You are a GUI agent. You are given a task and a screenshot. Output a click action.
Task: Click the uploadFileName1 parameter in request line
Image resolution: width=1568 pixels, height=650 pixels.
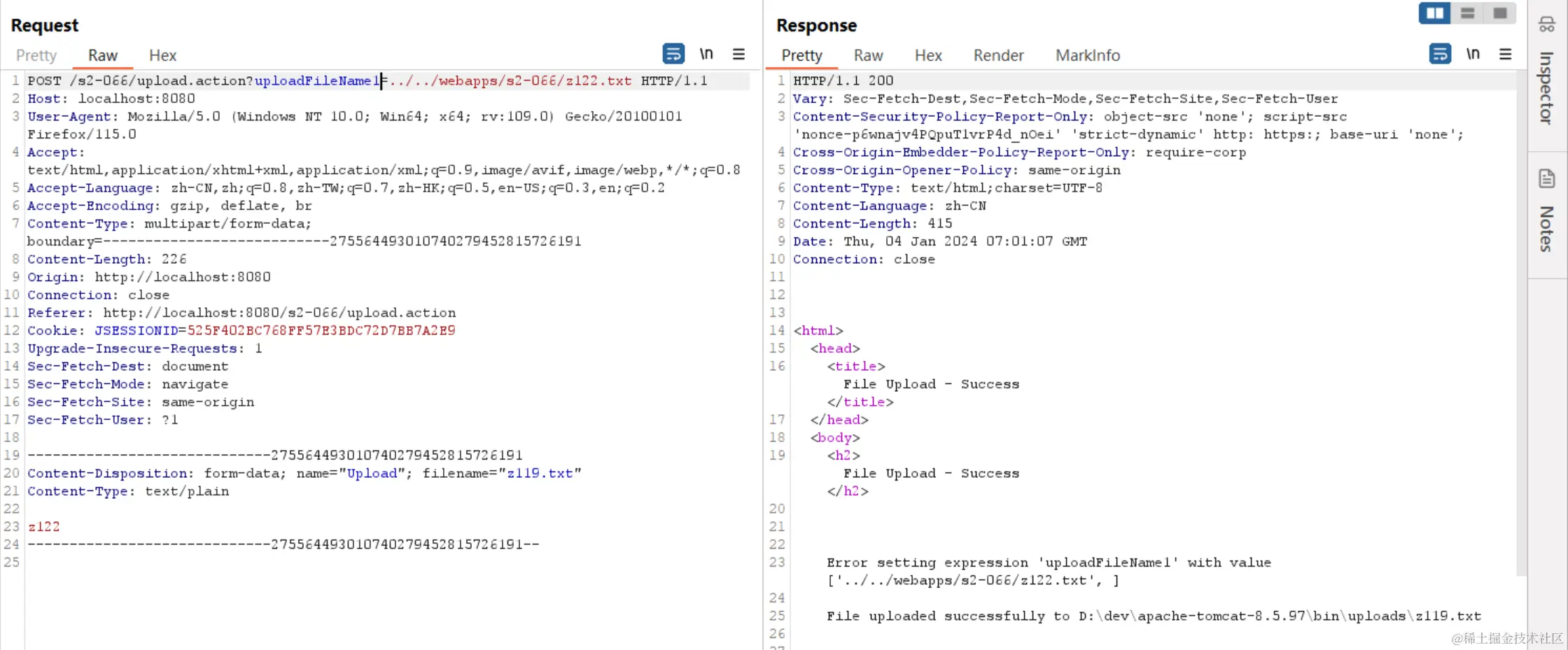click(316, 80)
